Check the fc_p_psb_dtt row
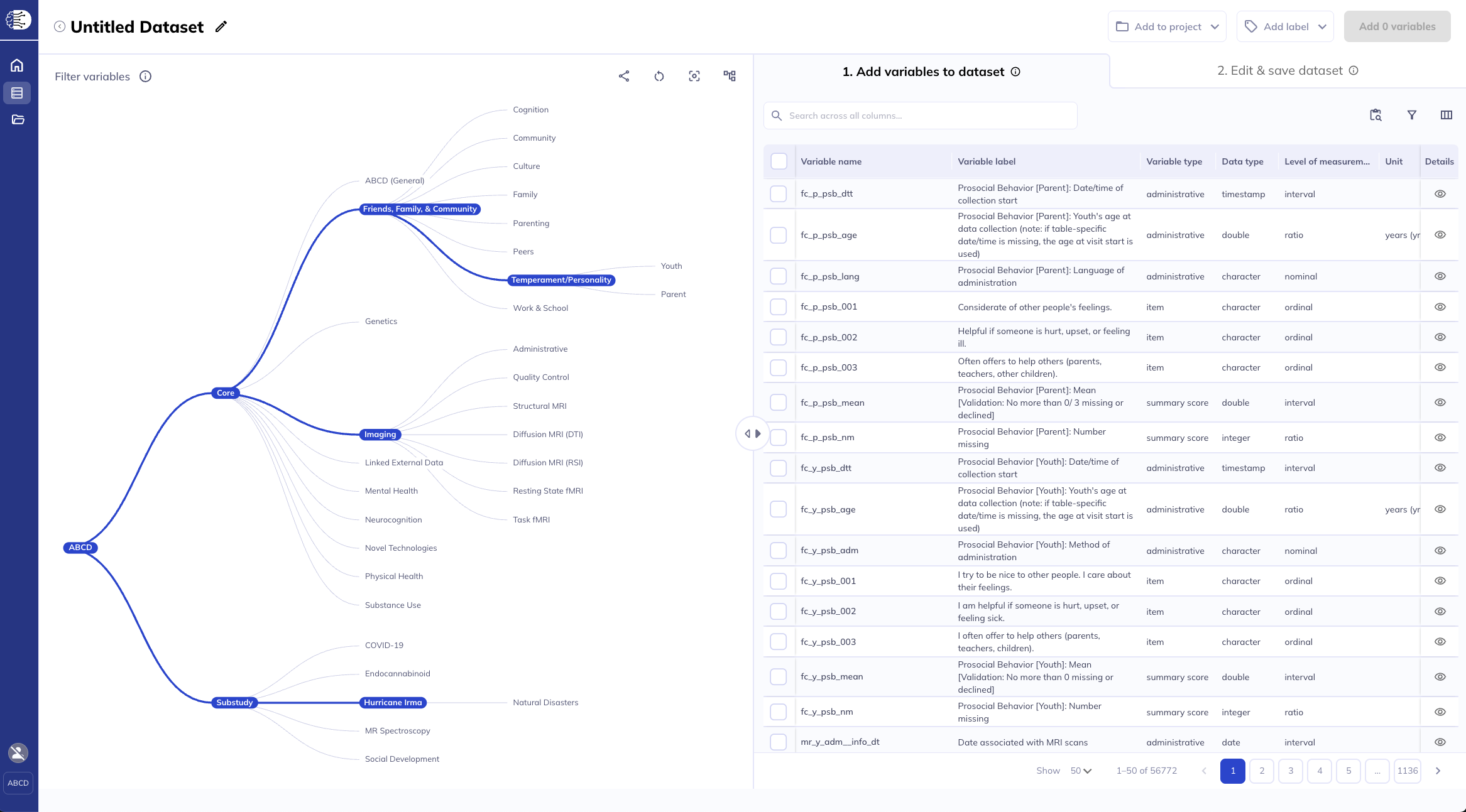The image size is (1466, 812). coord(779,194)
